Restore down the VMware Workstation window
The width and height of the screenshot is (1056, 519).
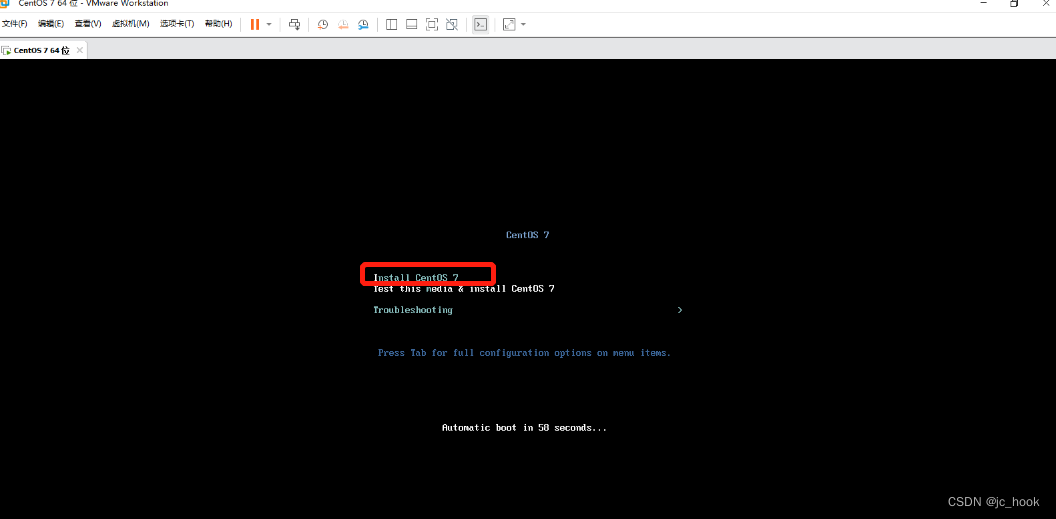(1014, 3)
